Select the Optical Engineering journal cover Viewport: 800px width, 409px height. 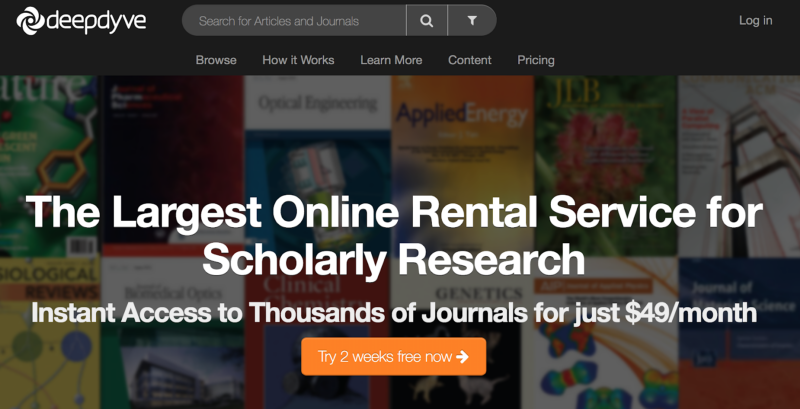317,166
